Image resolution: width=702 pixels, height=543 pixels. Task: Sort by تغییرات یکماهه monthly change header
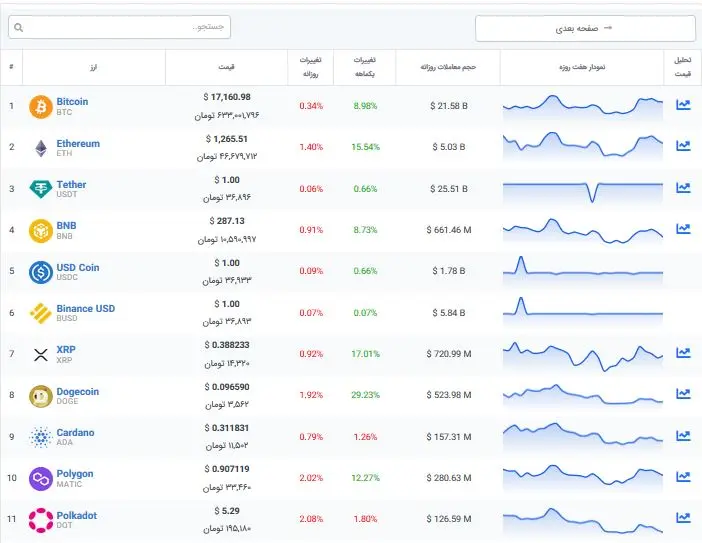tap(364, 67)
